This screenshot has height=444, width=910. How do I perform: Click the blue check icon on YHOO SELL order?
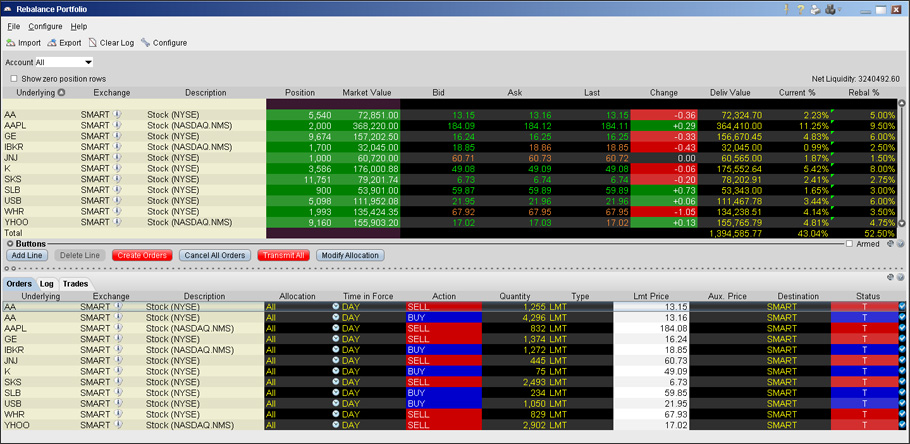[902, 425]
